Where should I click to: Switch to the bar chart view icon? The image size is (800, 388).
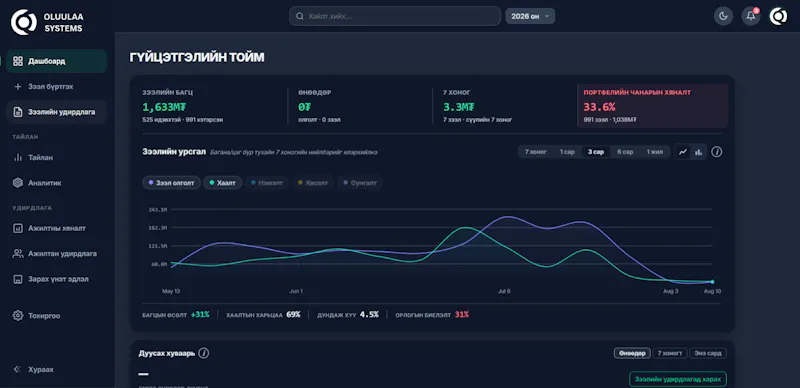point(698,152)
